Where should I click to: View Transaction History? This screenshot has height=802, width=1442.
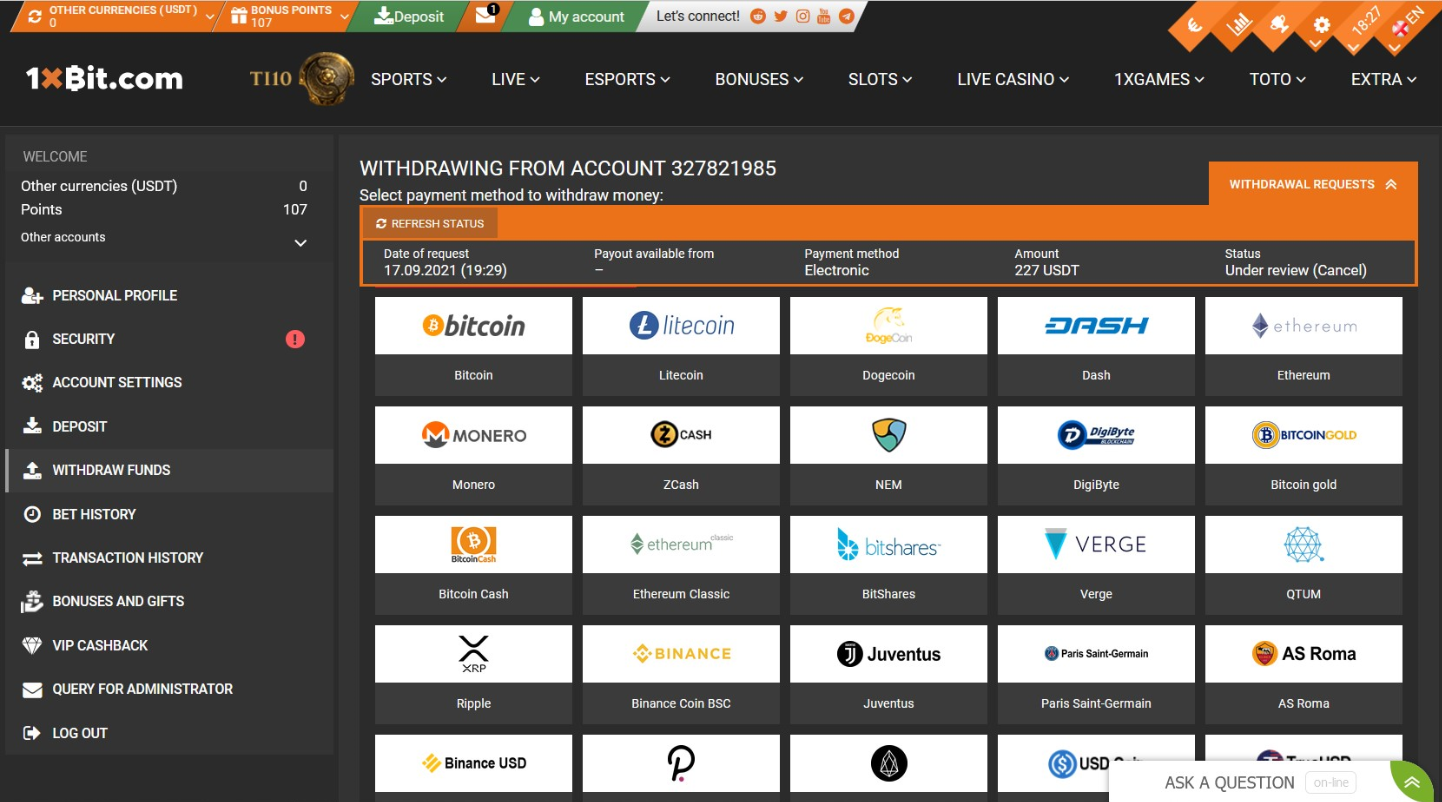(x=170, y=558)
